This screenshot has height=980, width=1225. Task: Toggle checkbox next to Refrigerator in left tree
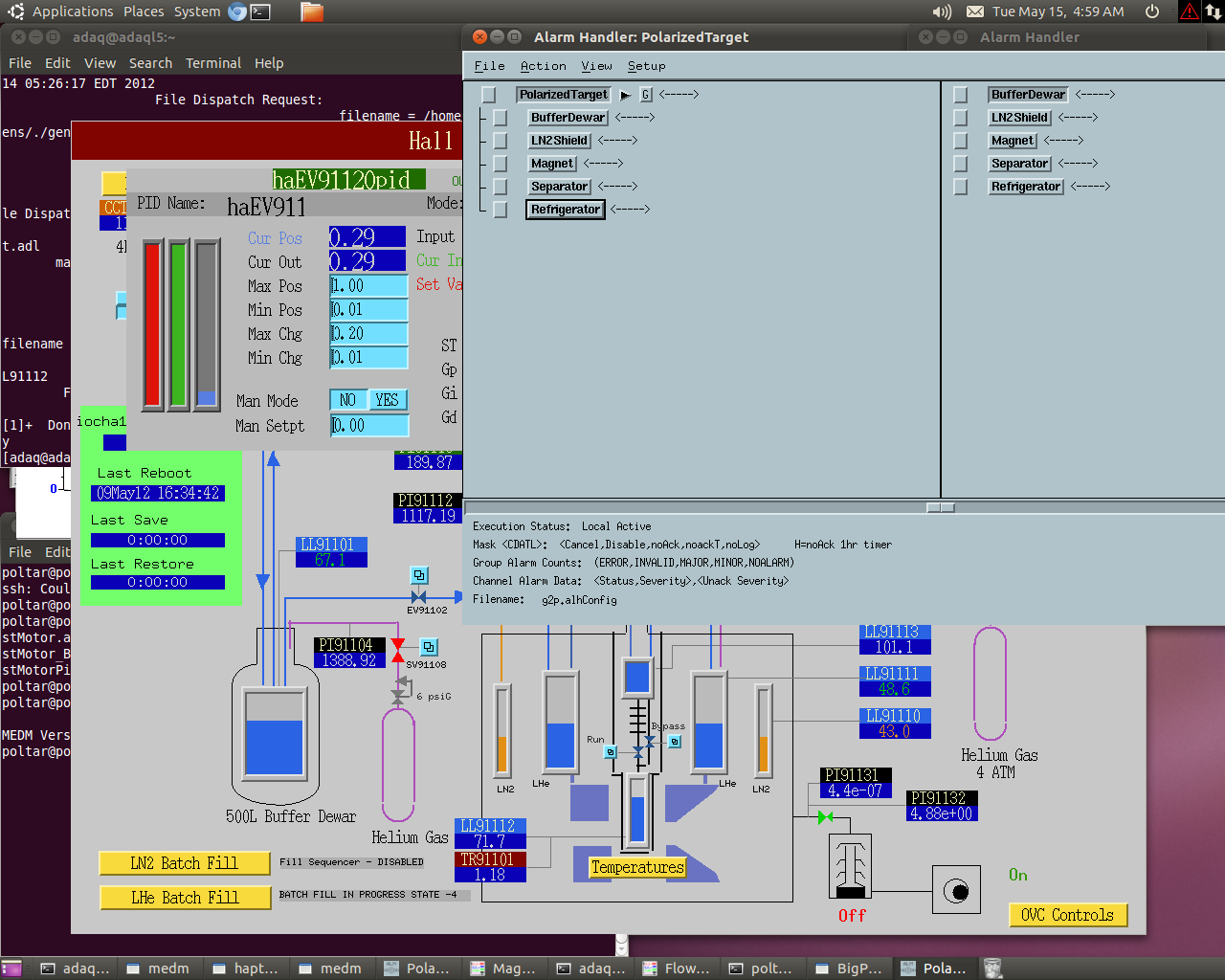501,210
